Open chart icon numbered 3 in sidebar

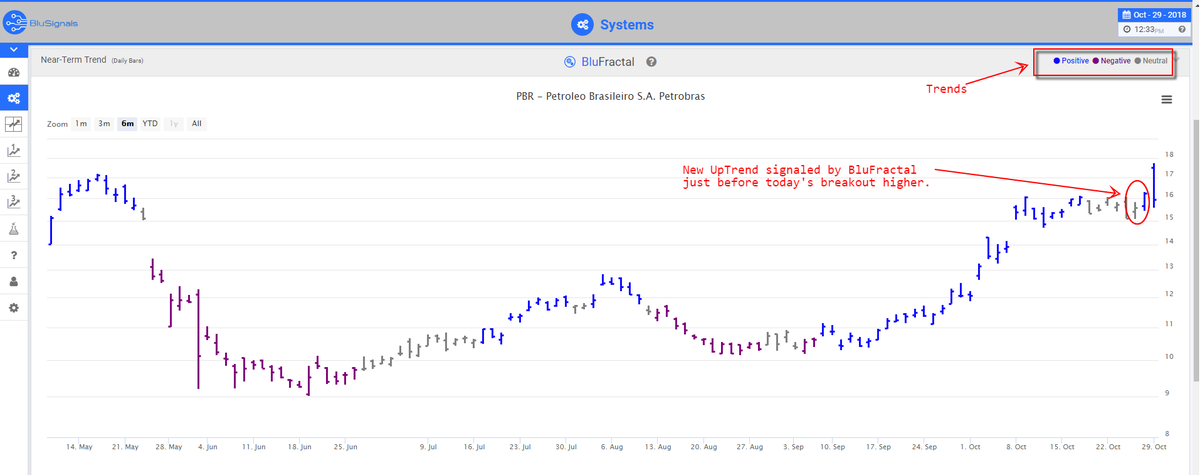[x=14, y=202]
